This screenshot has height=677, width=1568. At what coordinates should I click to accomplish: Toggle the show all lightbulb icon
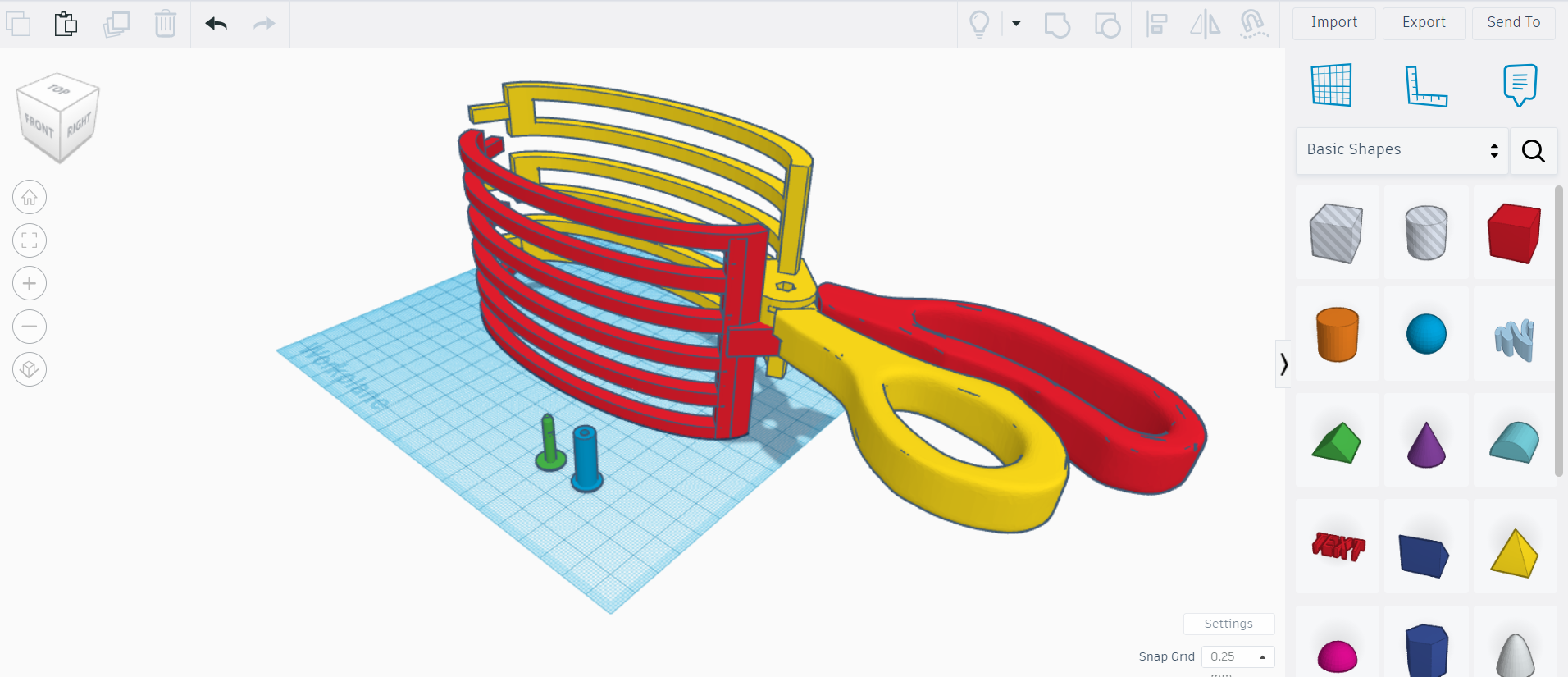pyautogui.click(x=979, y=24)
